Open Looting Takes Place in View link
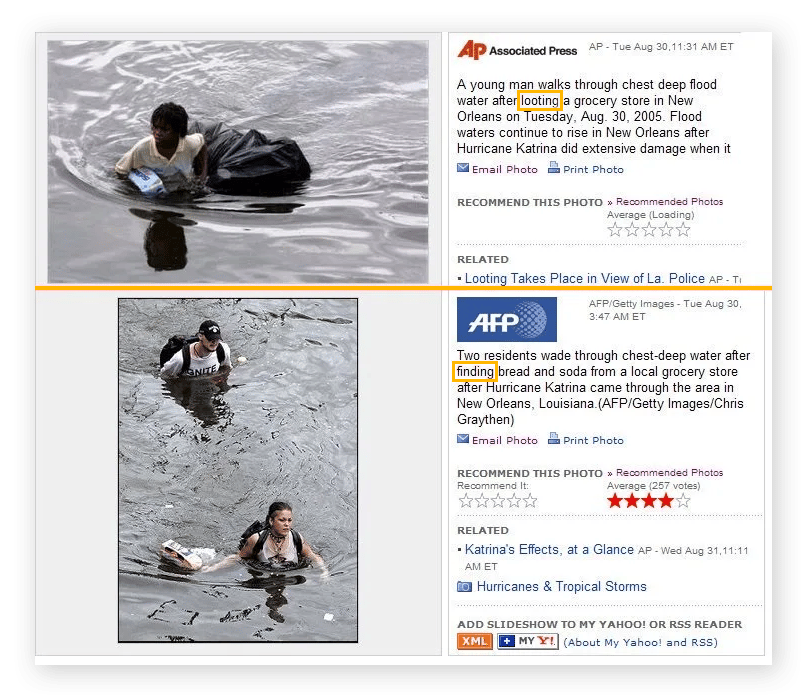 (584, 279)
